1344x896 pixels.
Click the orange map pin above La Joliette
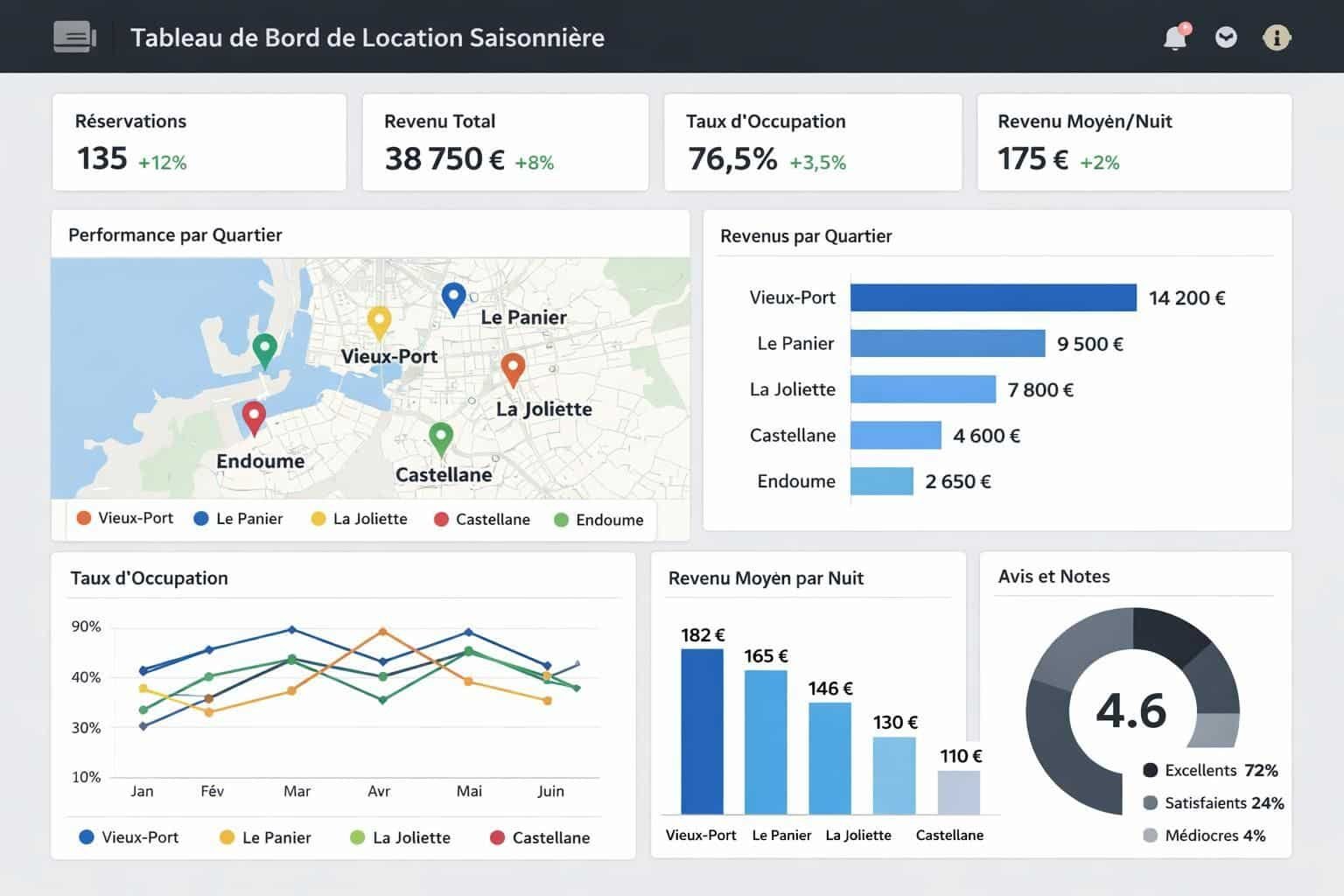(513, 368)
